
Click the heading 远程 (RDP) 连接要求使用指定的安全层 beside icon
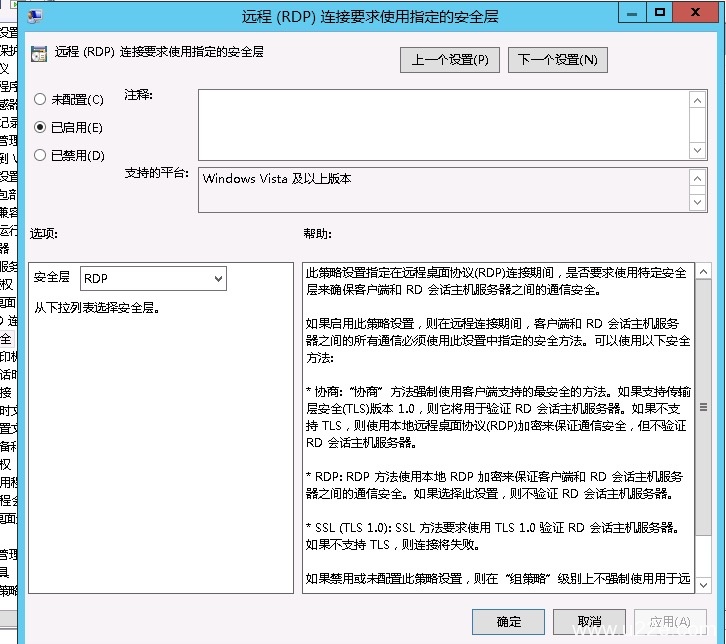coord(159,52)
